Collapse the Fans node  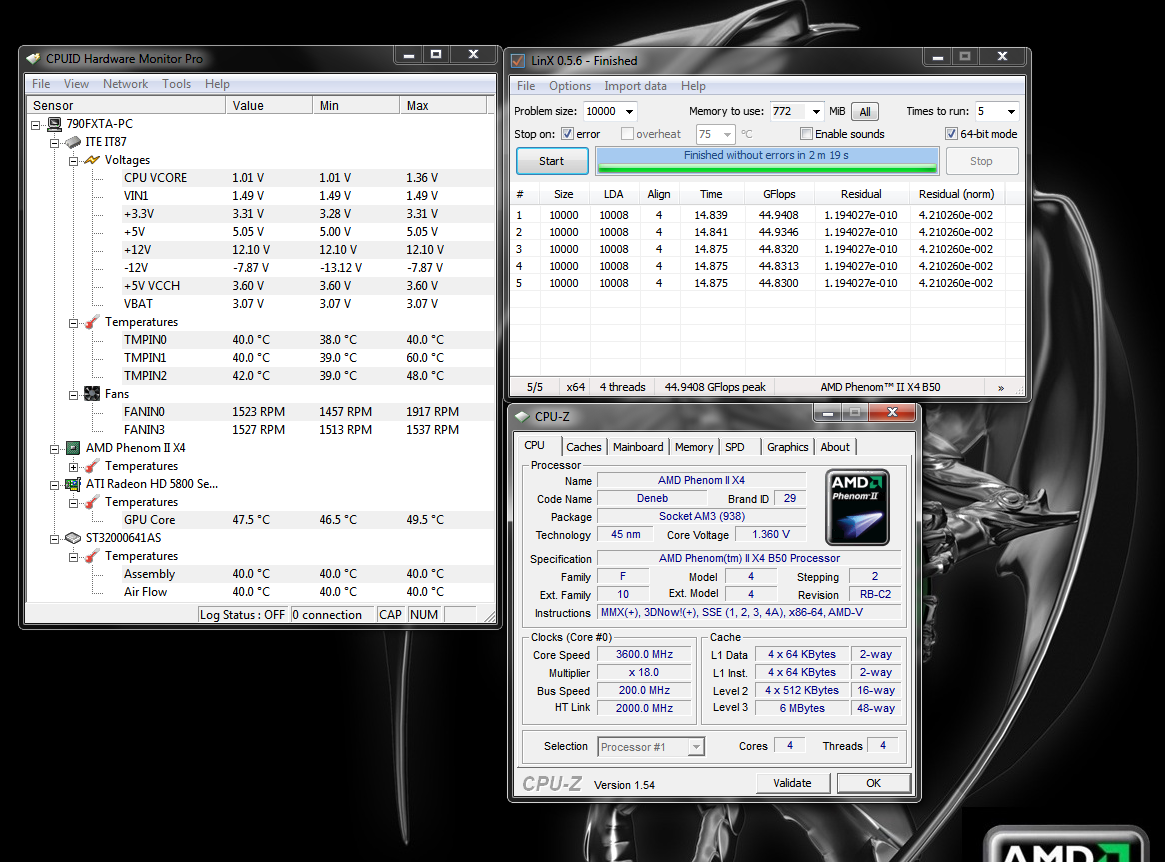74,395
